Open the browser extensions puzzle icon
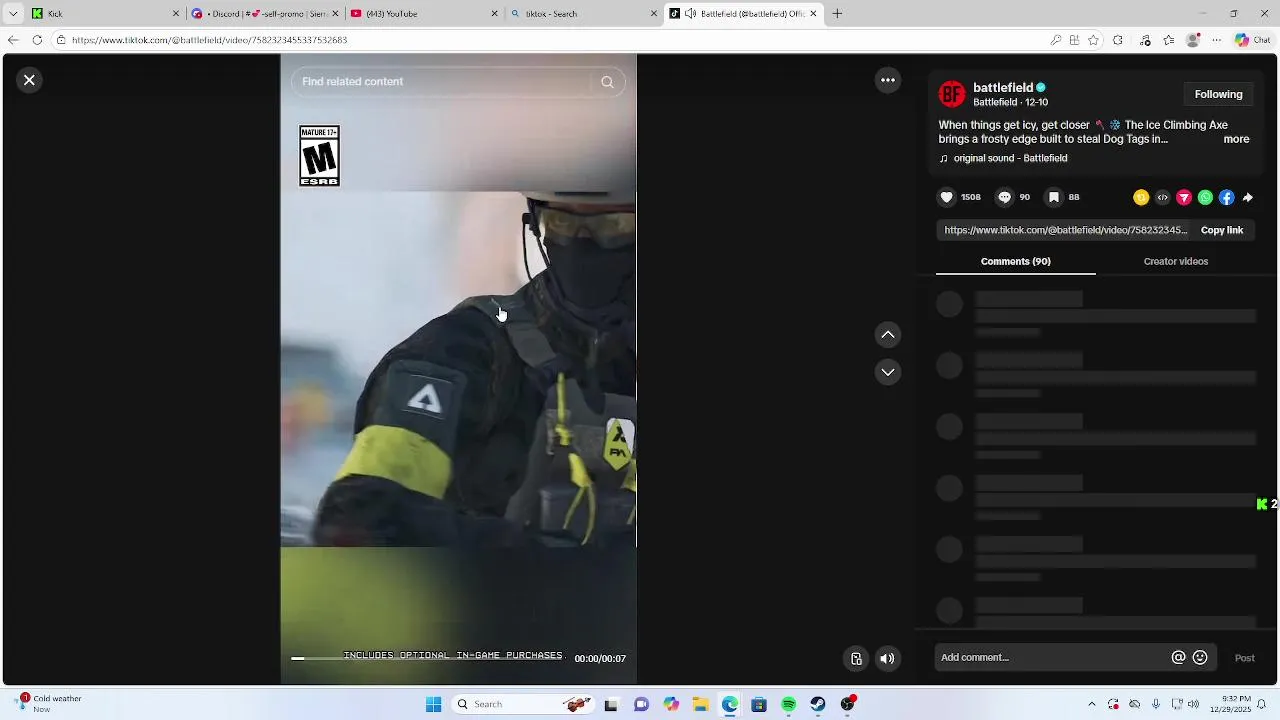Viewport: 1280px width, 720px height. click(1118, 40)
